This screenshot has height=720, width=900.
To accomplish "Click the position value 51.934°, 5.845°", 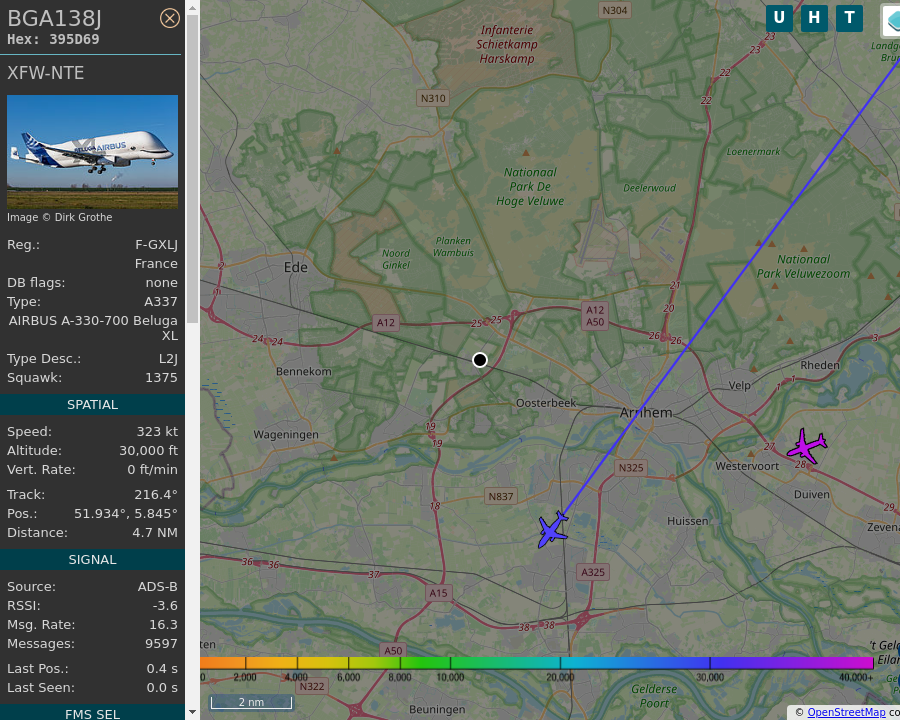I will [126, 514].
